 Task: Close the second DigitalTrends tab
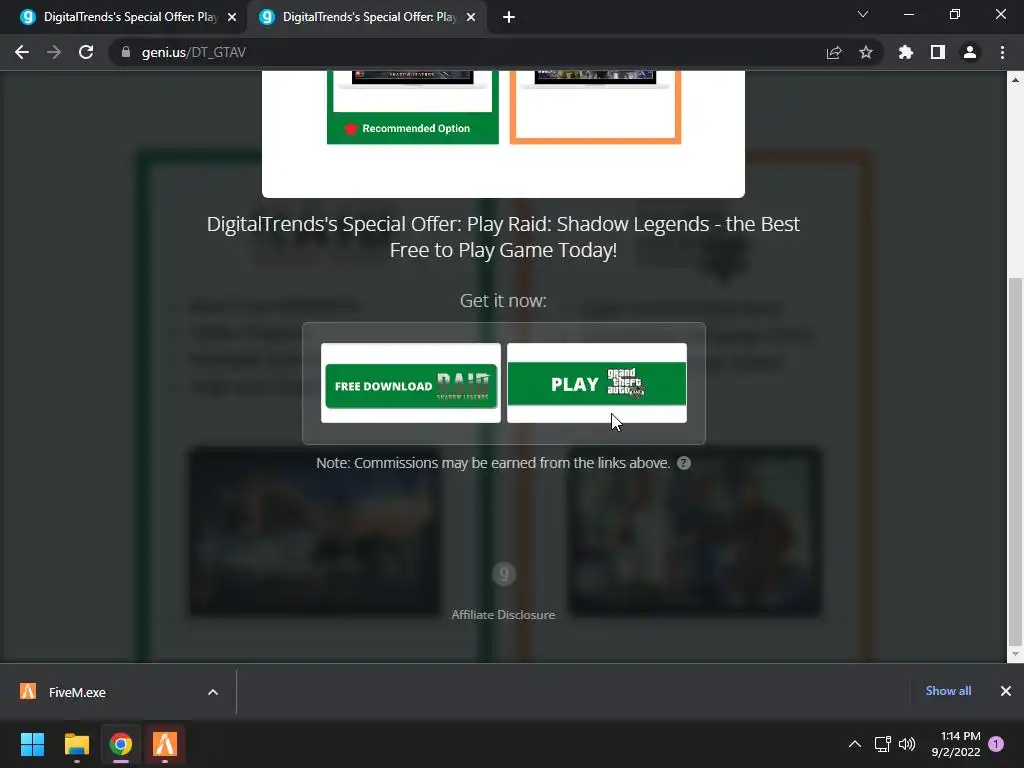coord(471,17)
